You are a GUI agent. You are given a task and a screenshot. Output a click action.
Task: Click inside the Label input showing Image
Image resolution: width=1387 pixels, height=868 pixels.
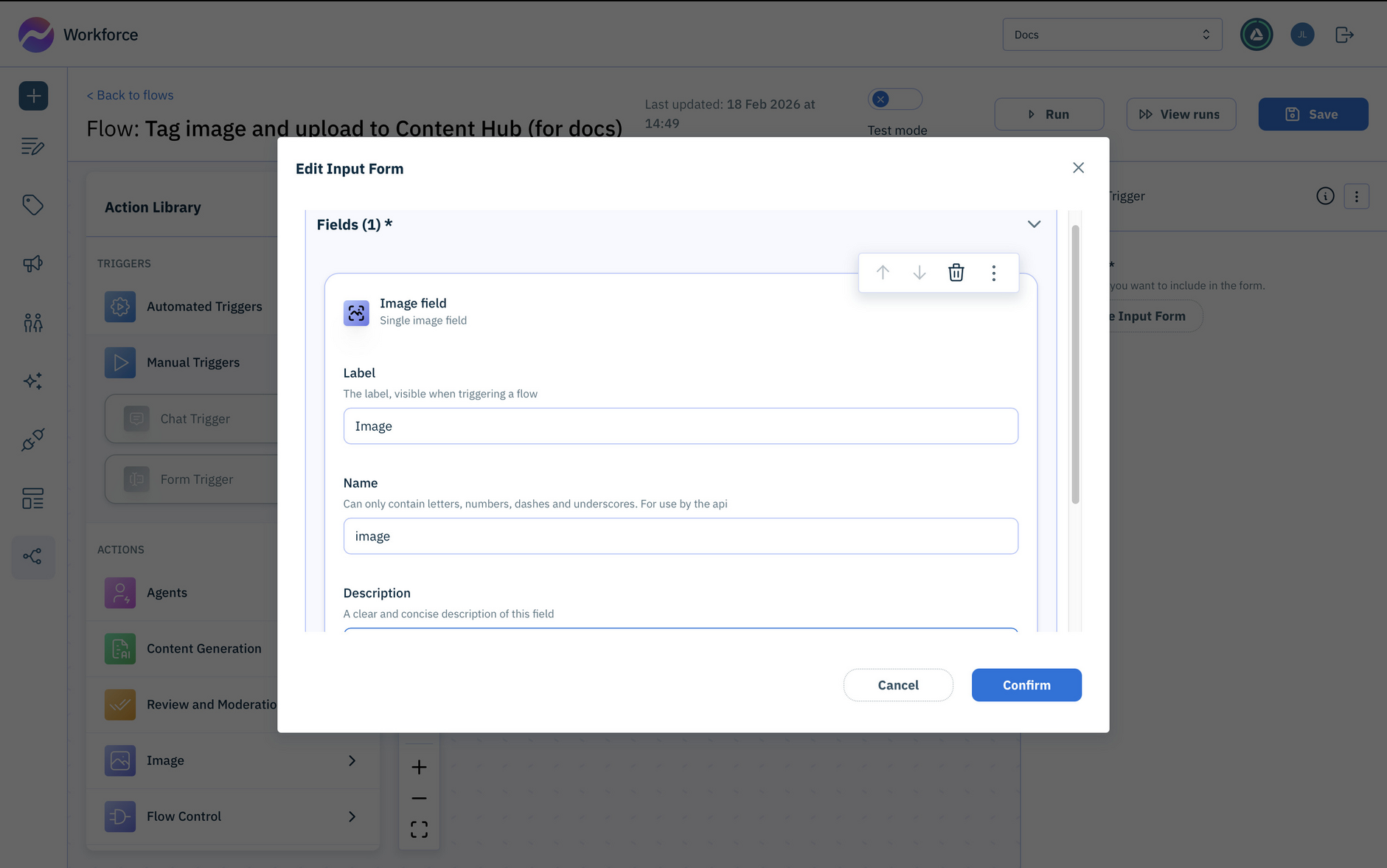680,426
